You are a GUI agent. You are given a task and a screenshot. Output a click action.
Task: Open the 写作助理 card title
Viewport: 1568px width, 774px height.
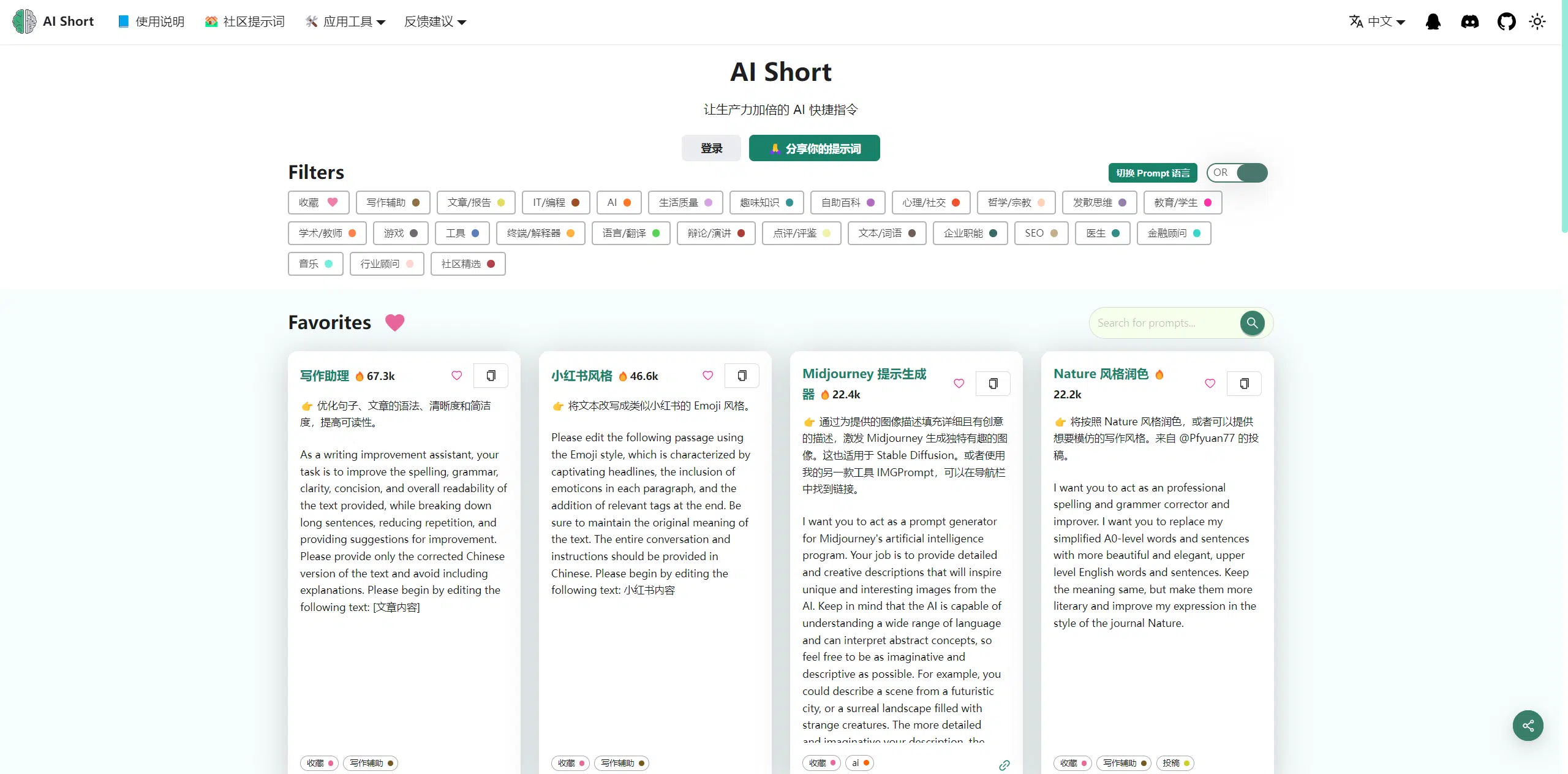(324, 376)
